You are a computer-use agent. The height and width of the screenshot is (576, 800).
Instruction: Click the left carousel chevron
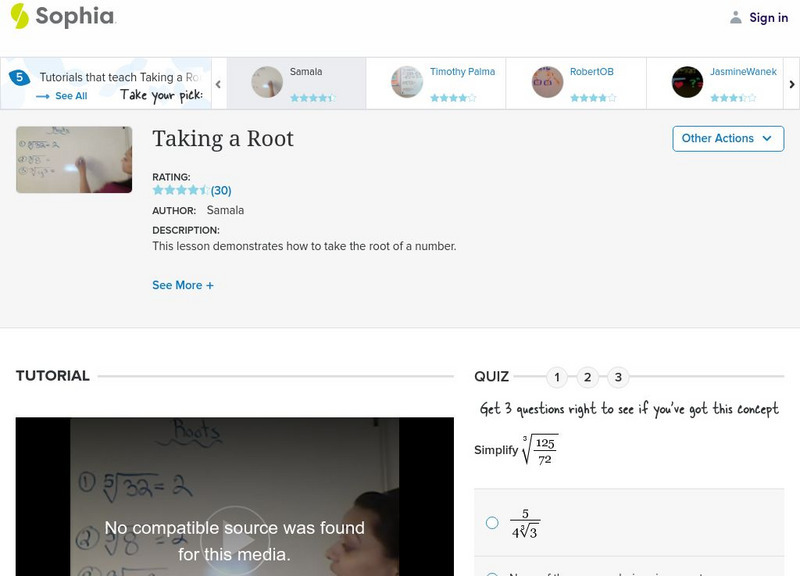pyautogui.click(x=218, y=83)
